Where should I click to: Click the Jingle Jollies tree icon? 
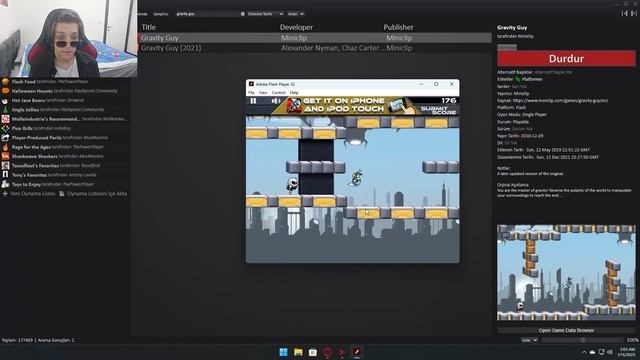[x=5, y=110]
